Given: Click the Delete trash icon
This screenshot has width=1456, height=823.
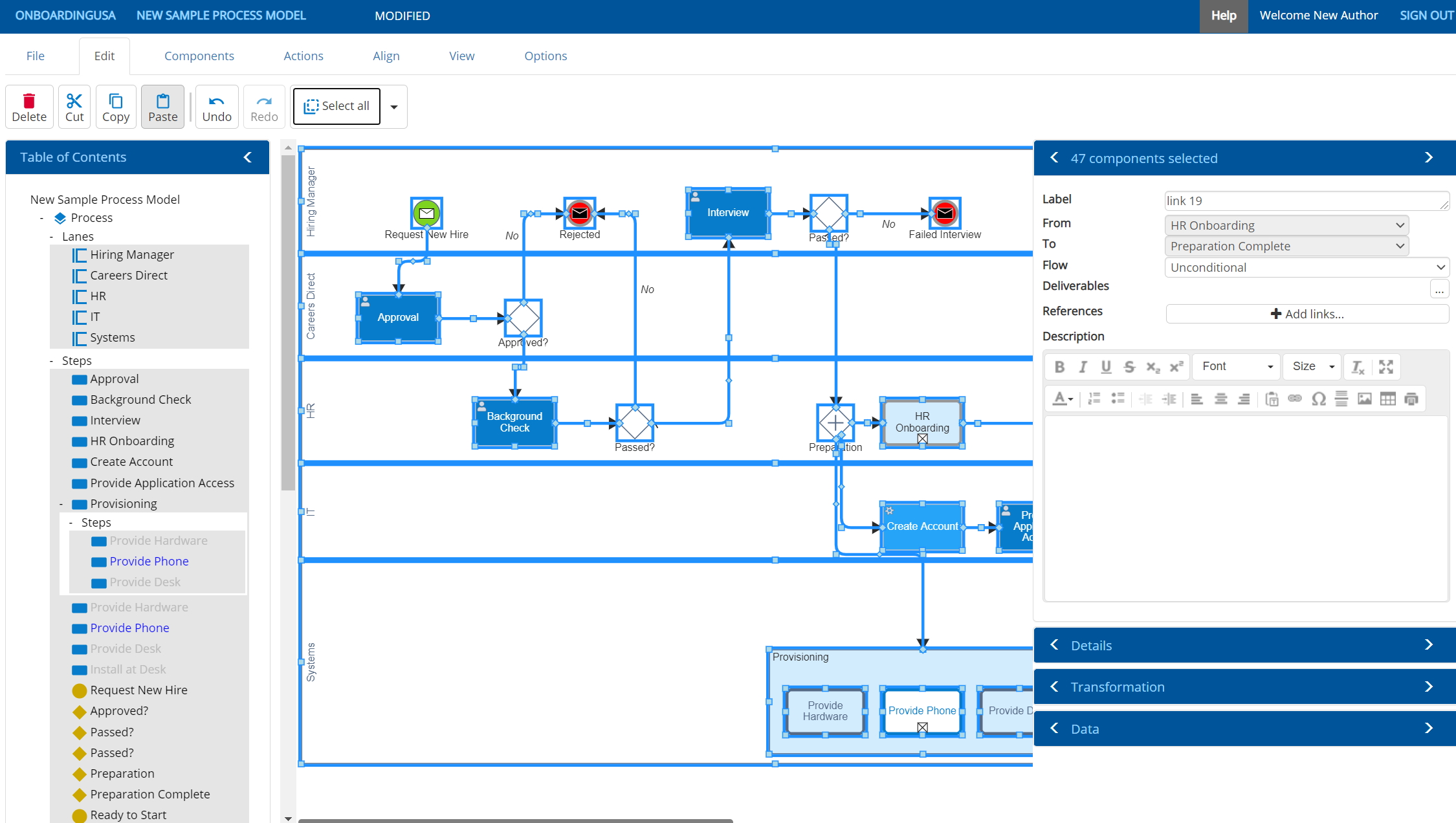Looking at the screenshot, I should click(x=29, y=101).
